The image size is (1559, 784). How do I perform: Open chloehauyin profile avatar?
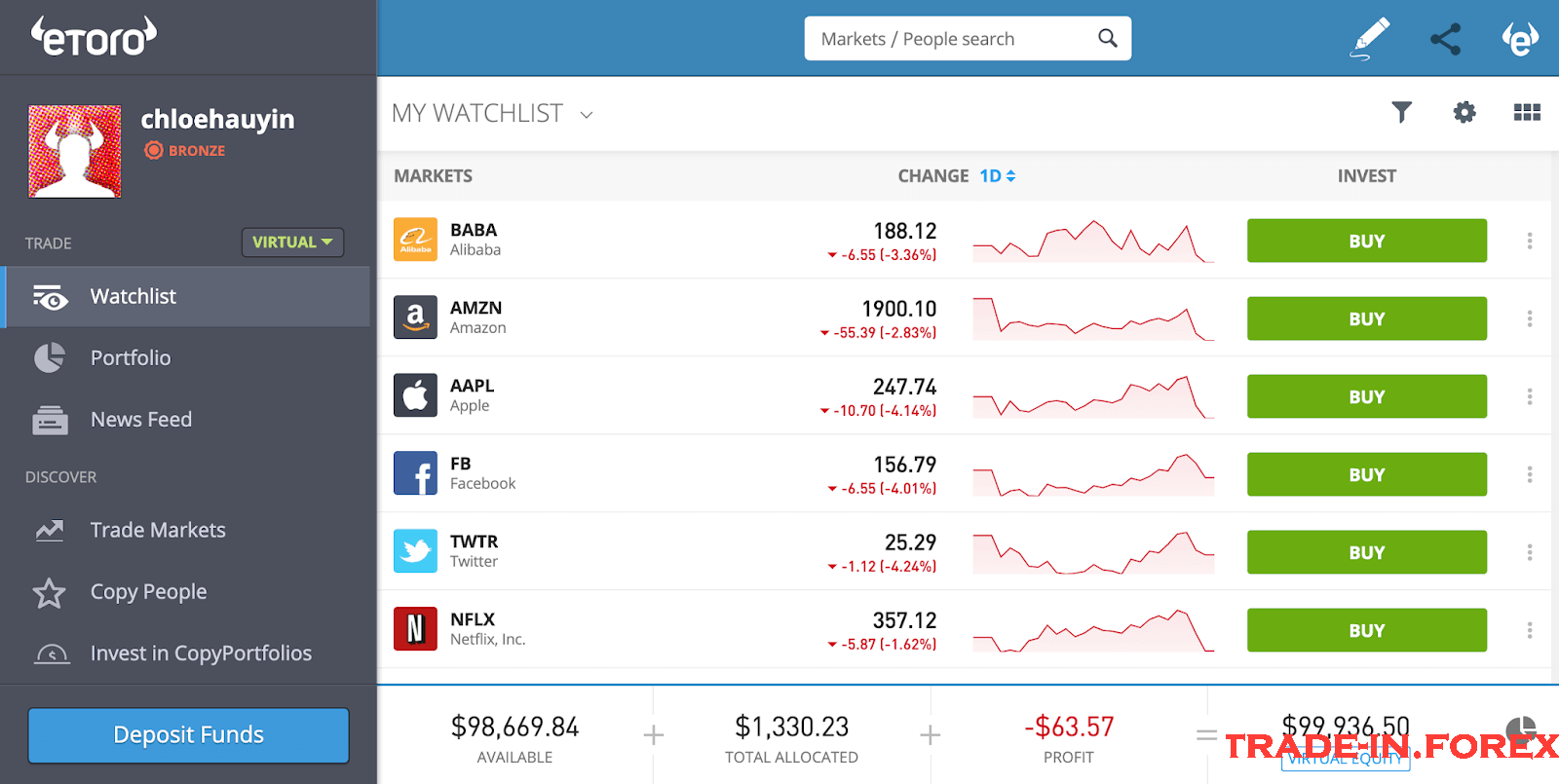(x=75, y=152)
